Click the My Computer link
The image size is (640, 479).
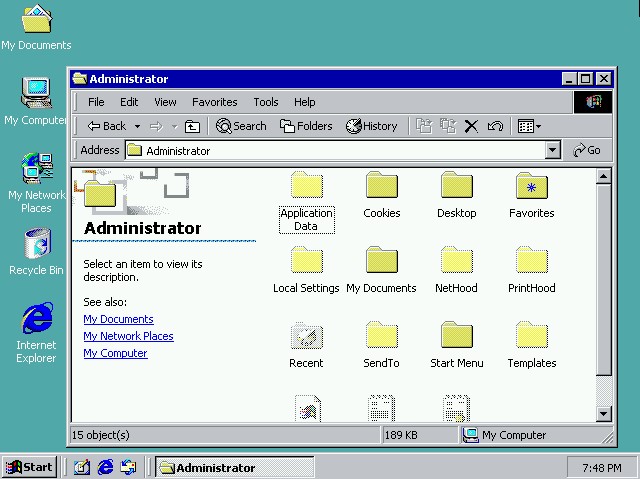(116, 353)
